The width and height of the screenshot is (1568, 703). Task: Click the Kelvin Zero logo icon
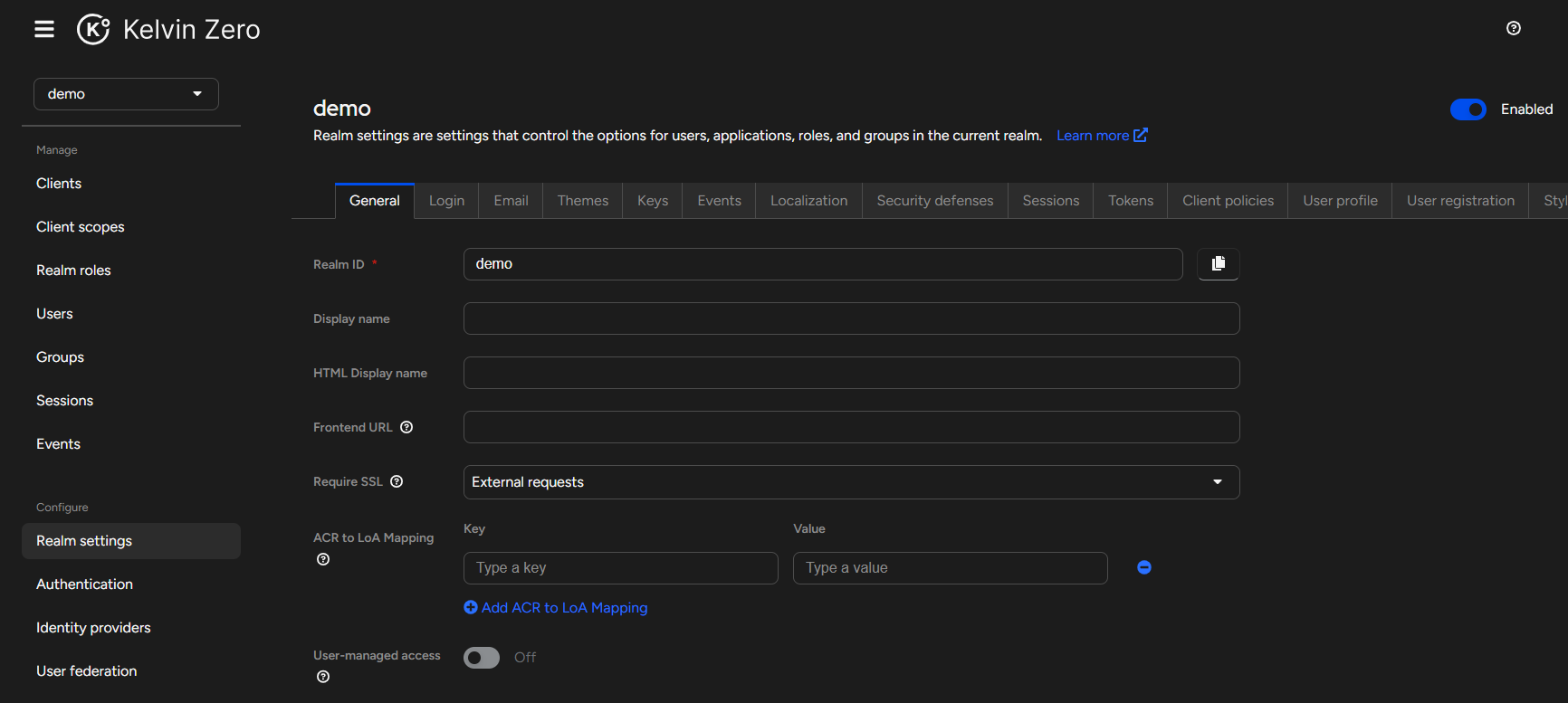pos(93,30)
